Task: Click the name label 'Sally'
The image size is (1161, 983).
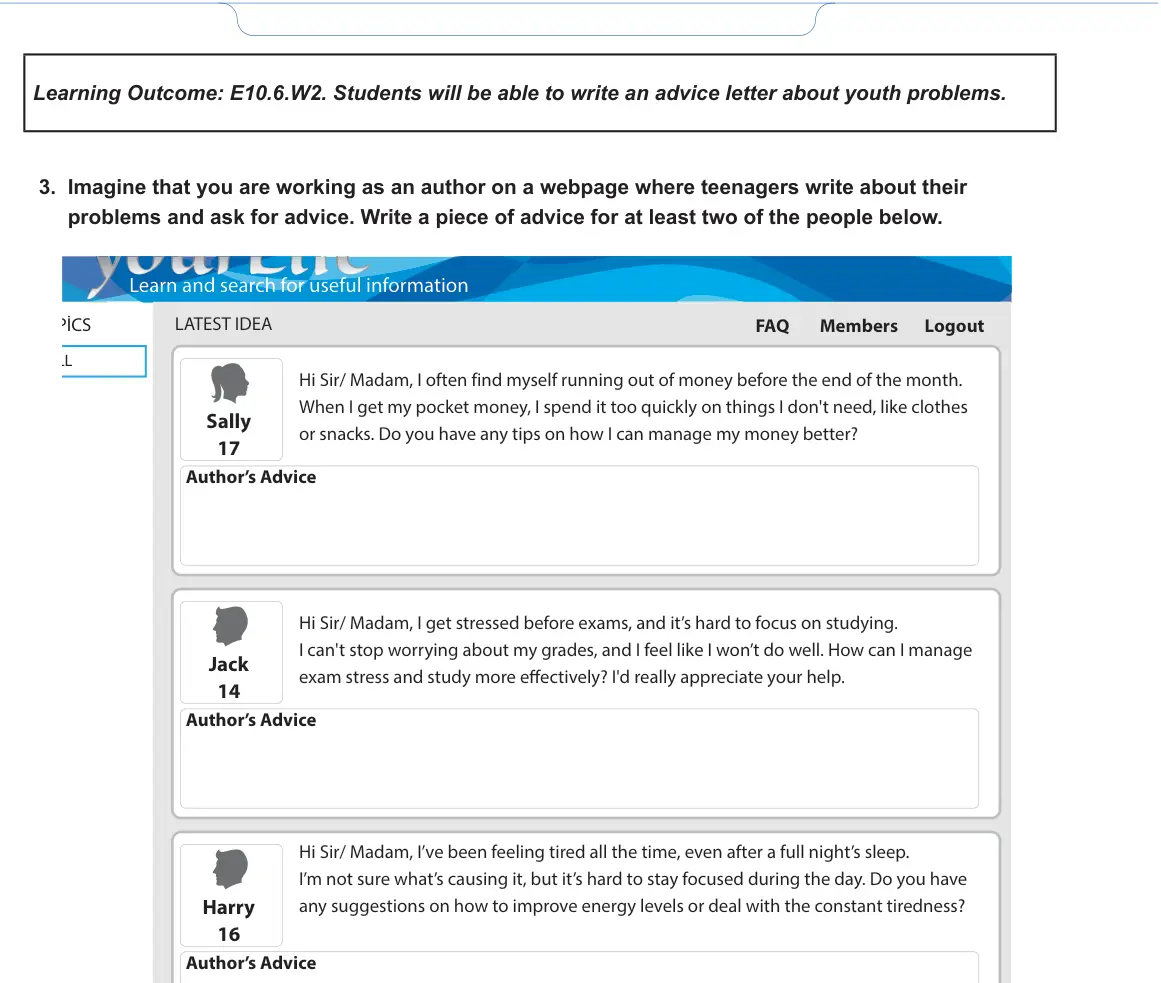Action: tap(229, 421)
